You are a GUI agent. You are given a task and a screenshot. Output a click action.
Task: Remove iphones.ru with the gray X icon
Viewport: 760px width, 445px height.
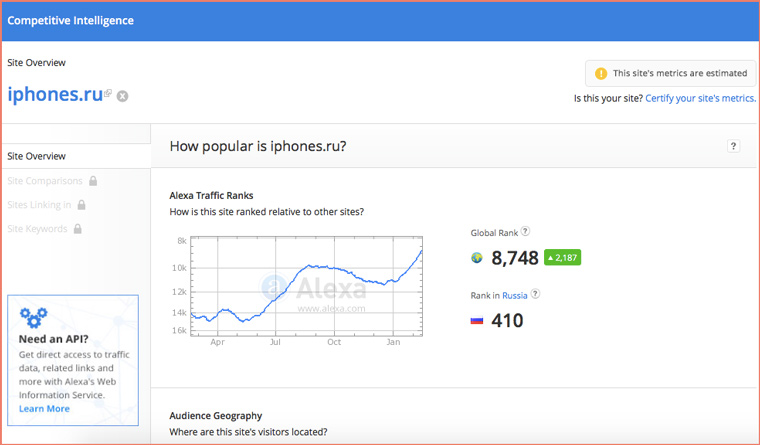pos(122,96)
